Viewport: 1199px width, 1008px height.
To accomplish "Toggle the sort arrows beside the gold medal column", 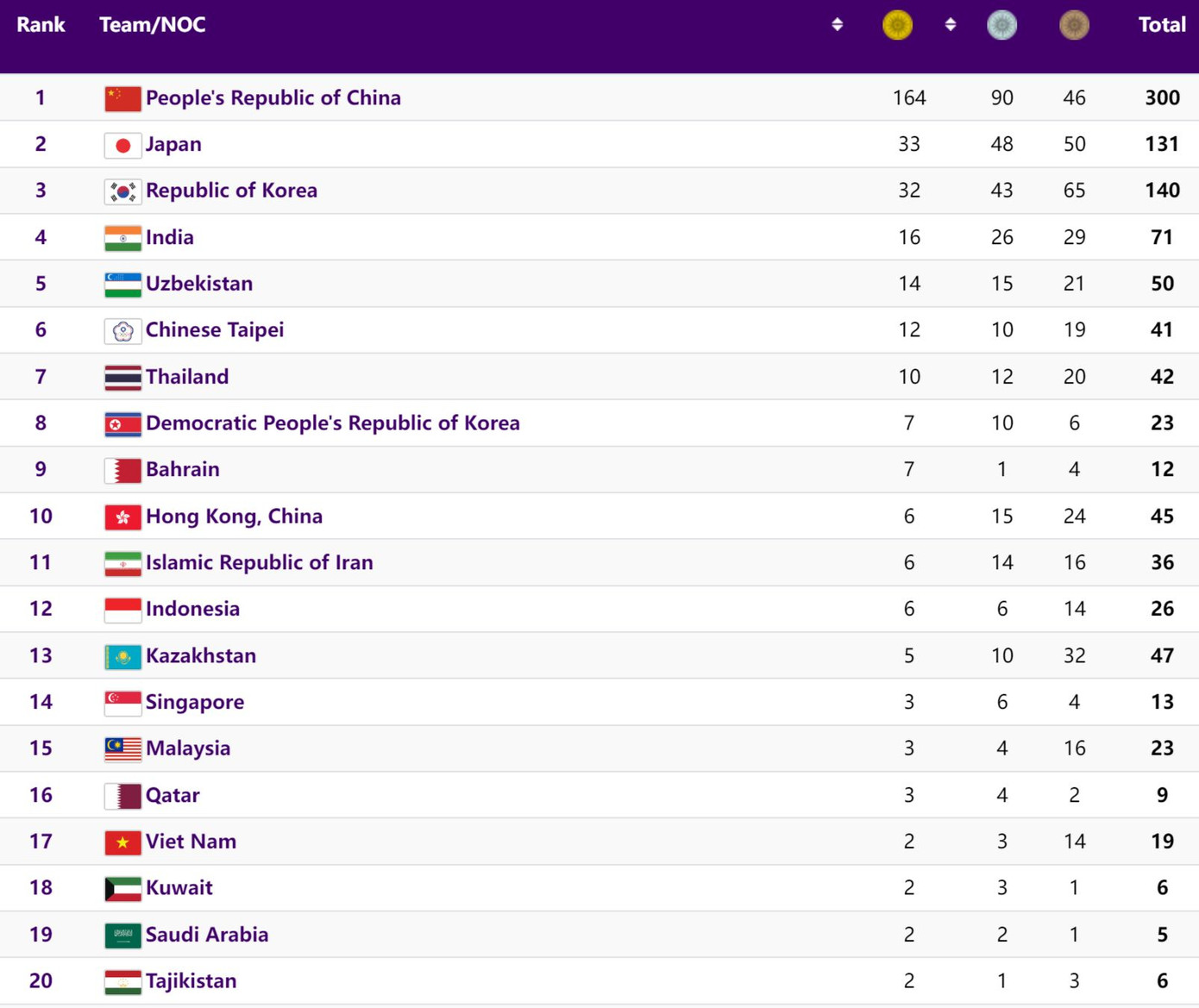I will (x=837, y=25).
